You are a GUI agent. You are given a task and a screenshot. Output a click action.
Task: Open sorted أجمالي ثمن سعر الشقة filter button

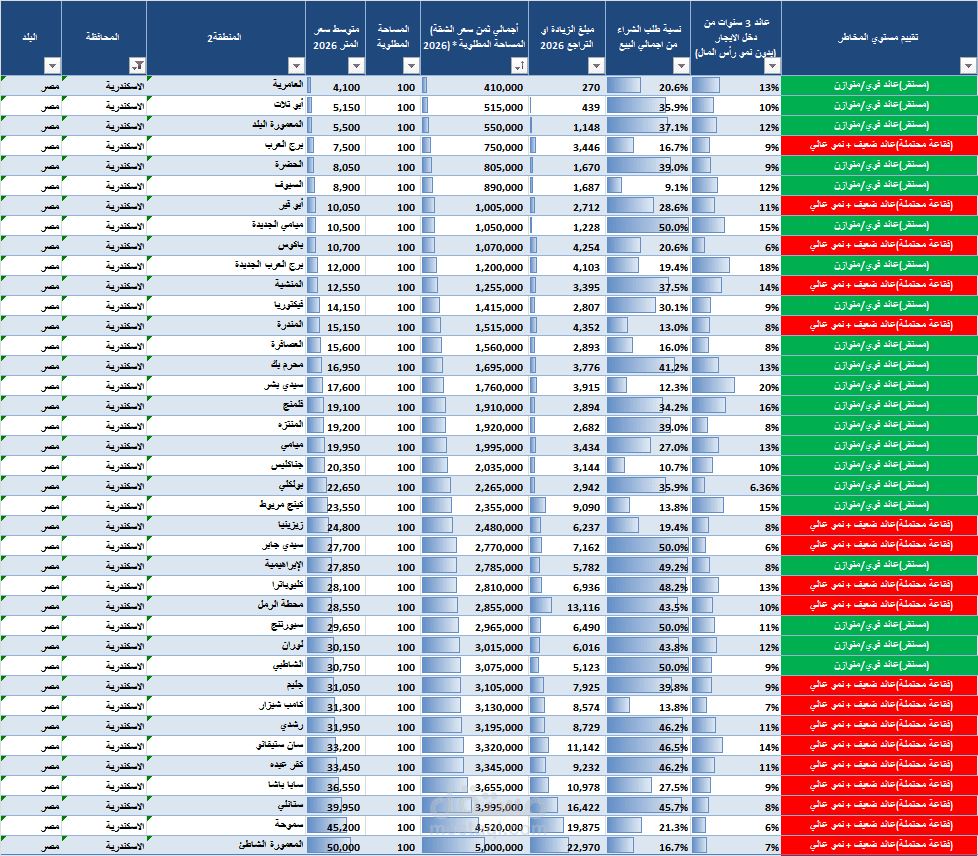coord(519,66)
